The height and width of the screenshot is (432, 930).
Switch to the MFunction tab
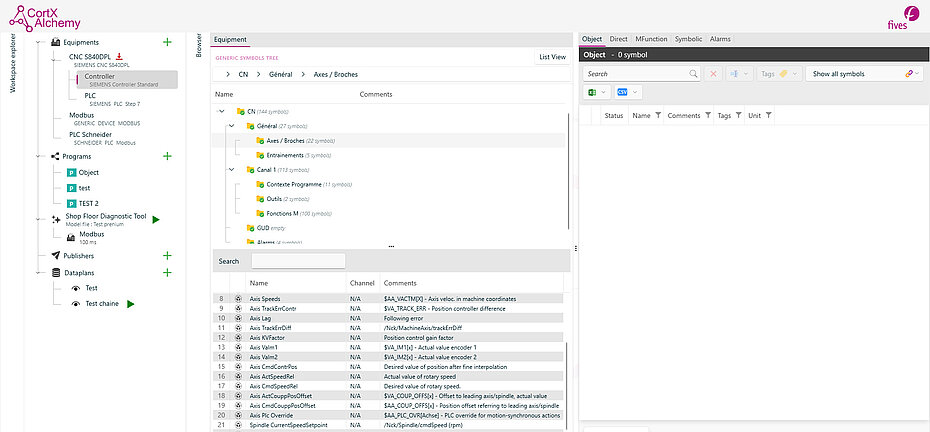651,39
